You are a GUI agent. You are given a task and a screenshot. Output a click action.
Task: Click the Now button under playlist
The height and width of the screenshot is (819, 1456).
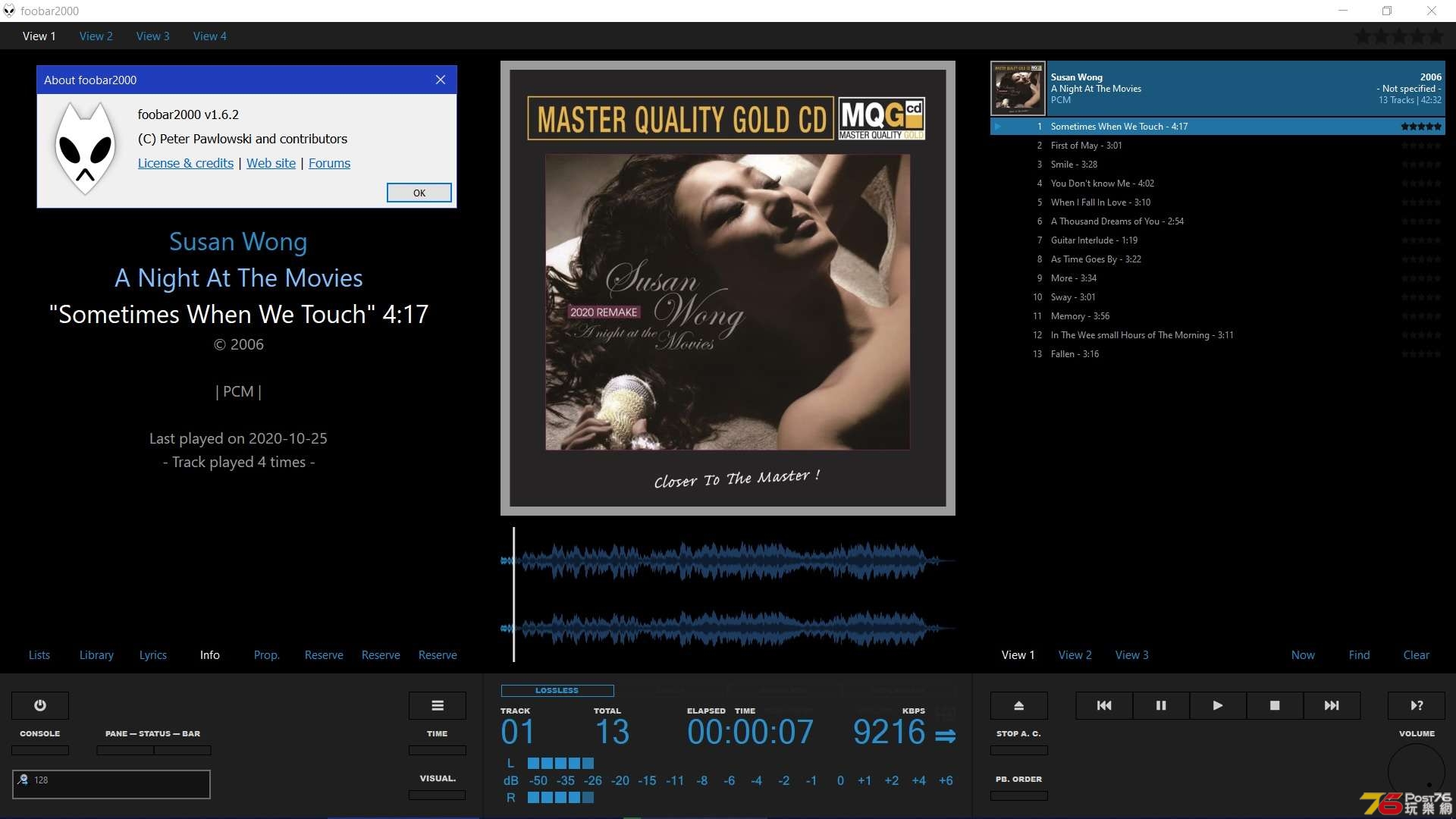click(1303, 655)
